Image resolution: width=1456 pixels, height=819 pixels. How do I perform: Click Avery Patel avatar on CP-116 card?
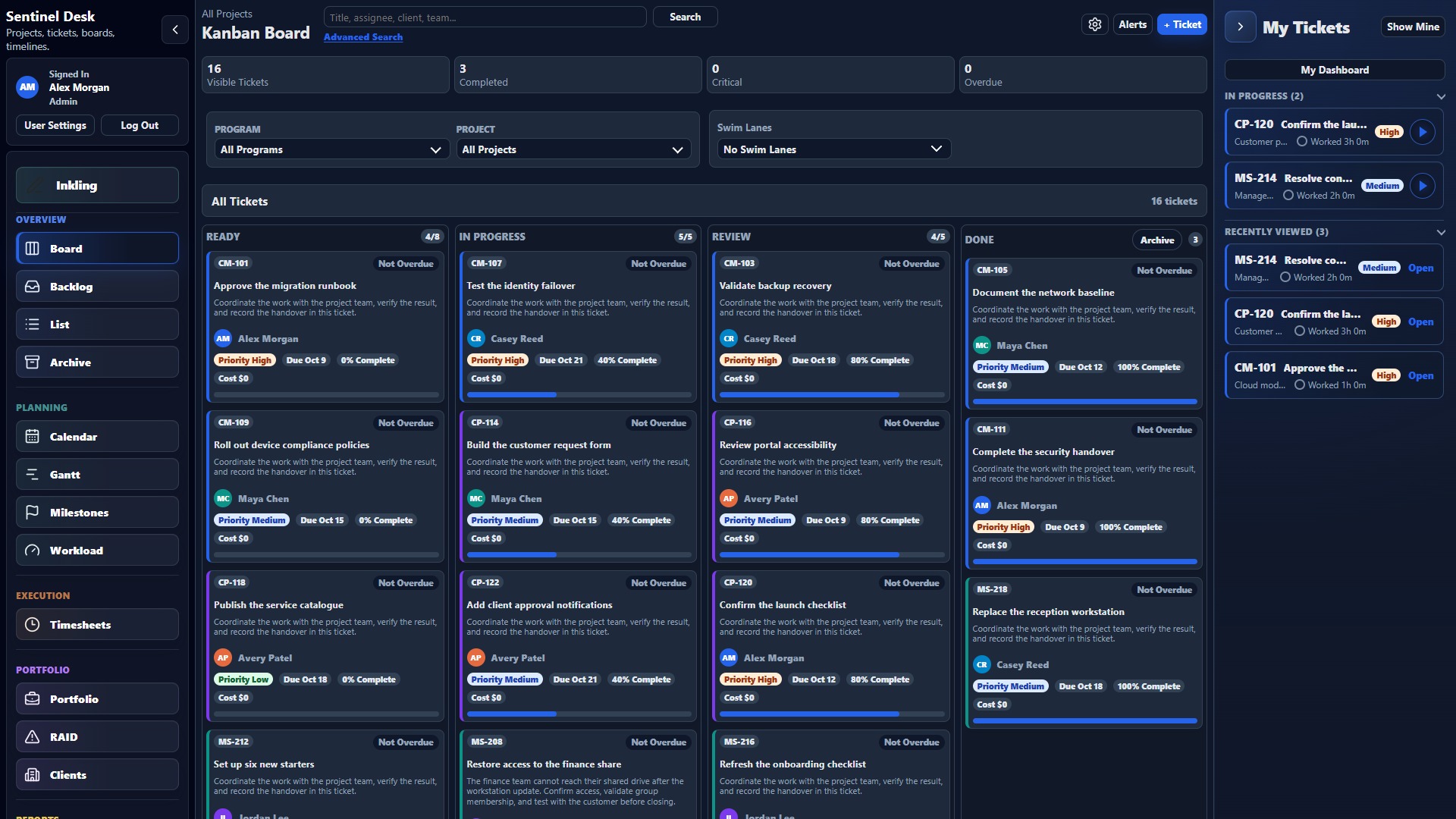tap(729, 499)
